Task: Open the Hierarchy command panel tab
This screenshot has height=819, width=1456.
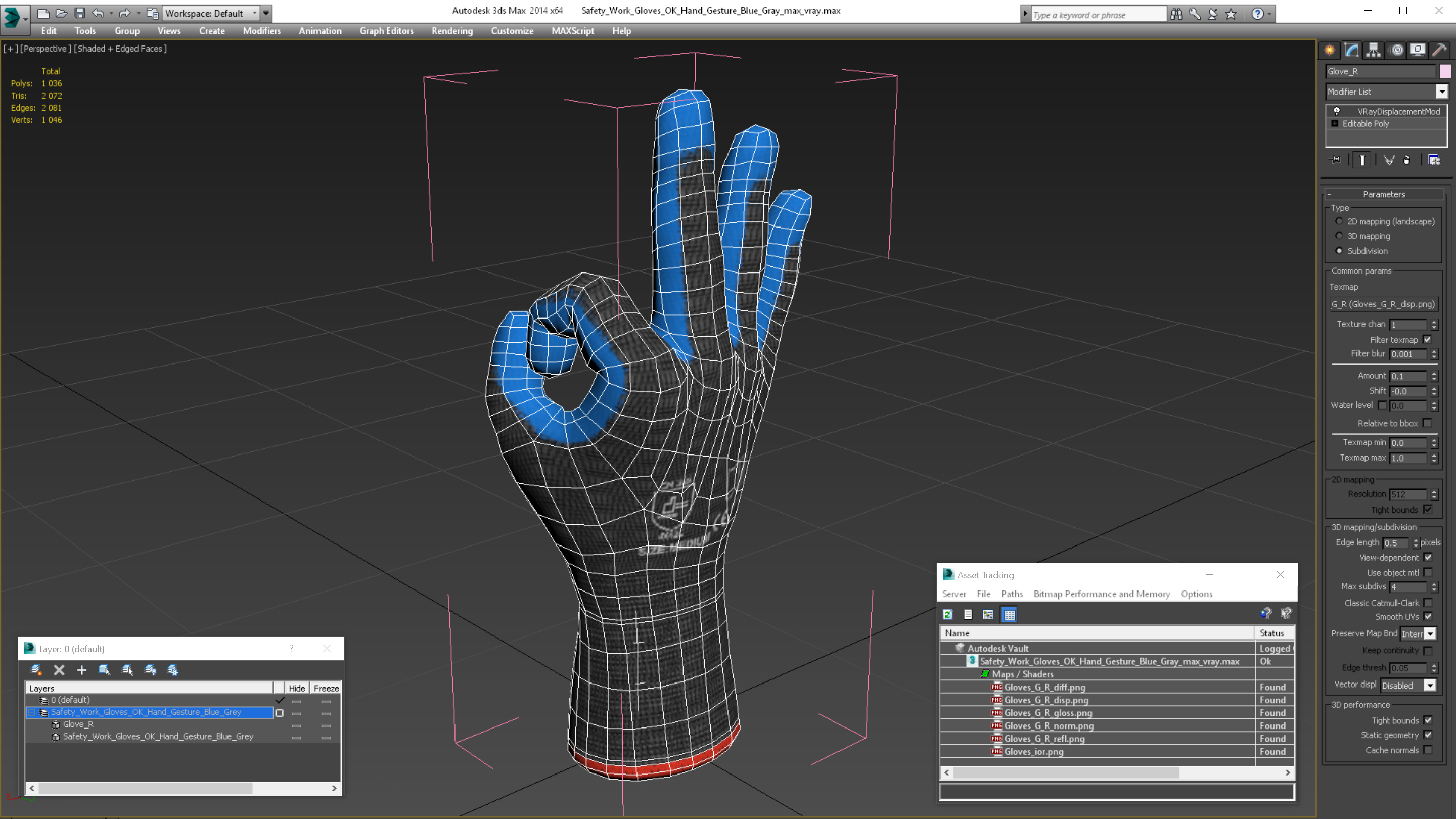Action: (x=1374, y=51)
